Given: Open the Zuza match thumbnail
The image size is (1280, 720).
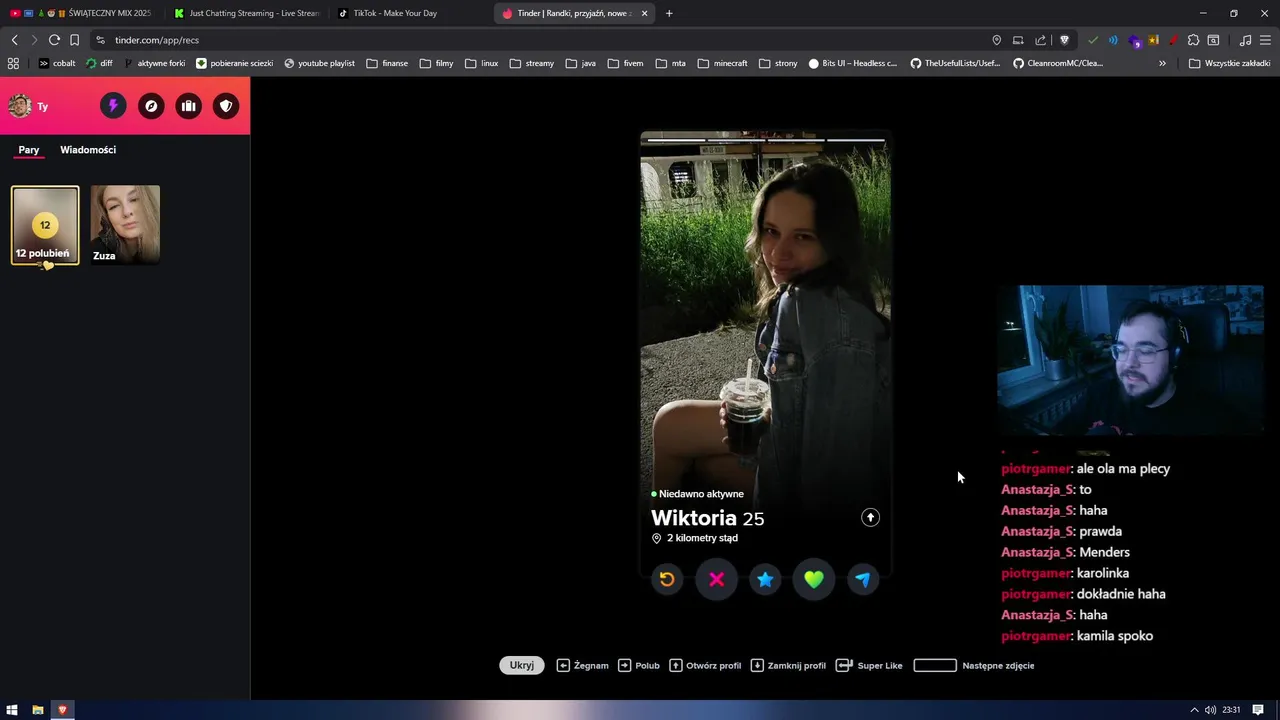Looking at the screenshot, I should pyautogui.click(x=125, y=225).
